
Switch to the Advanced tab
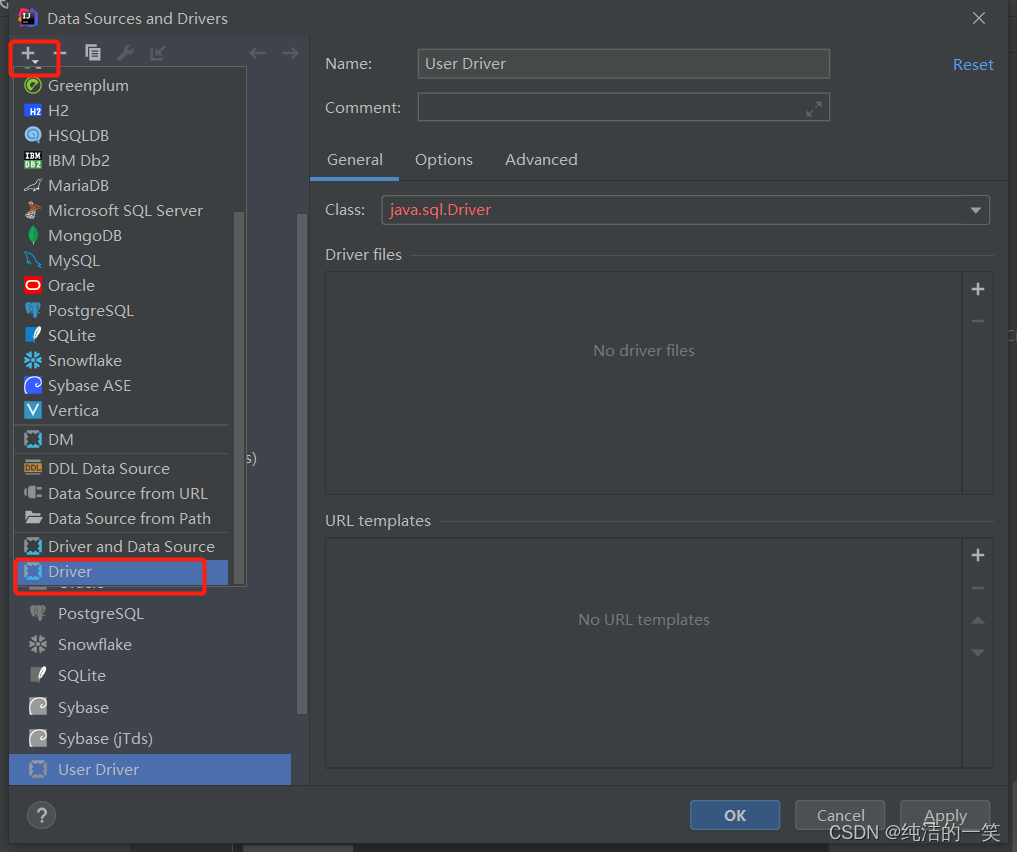click(541, 160)
